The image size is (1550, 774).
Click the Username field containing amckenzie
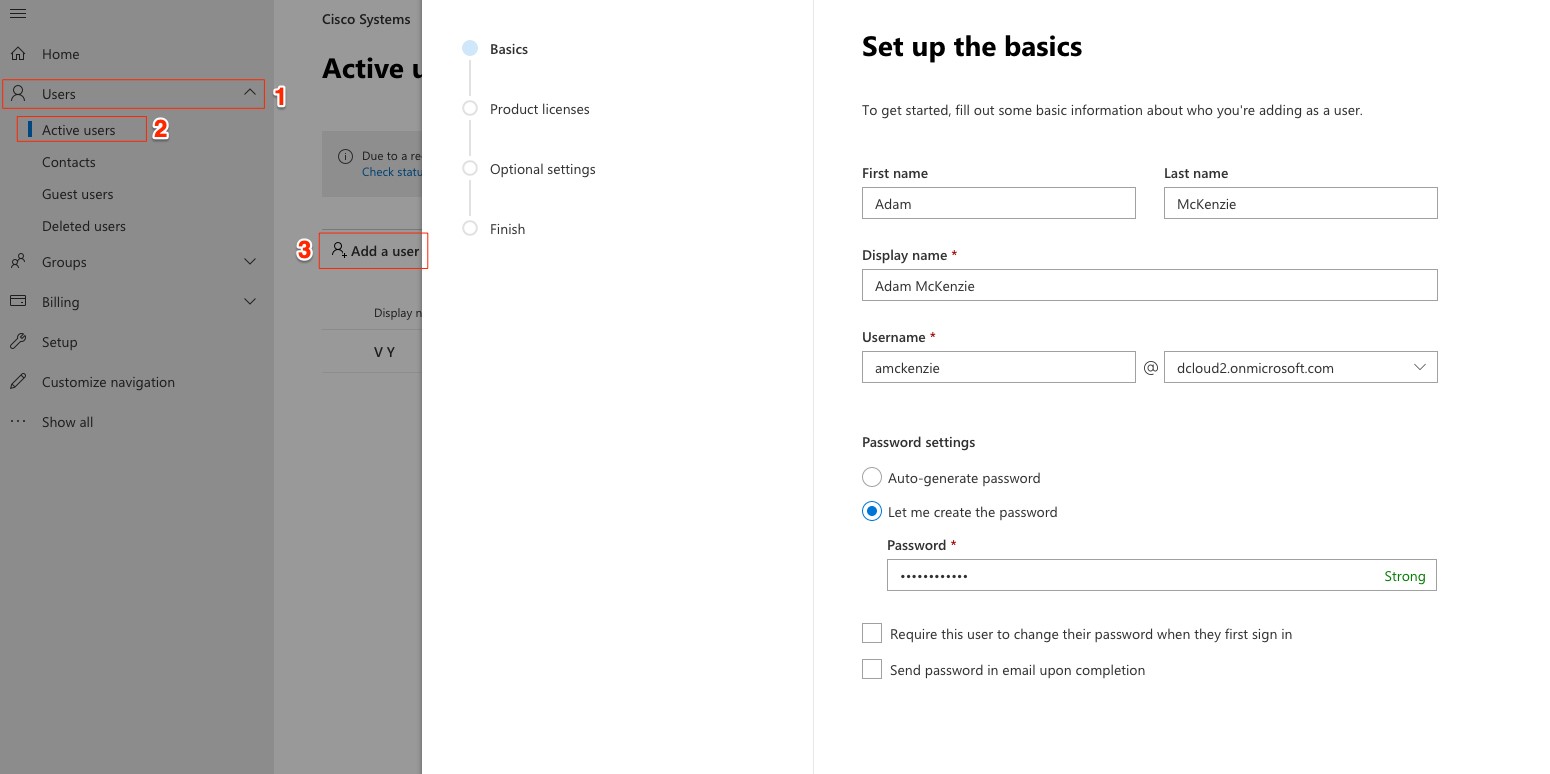[999, 368]
